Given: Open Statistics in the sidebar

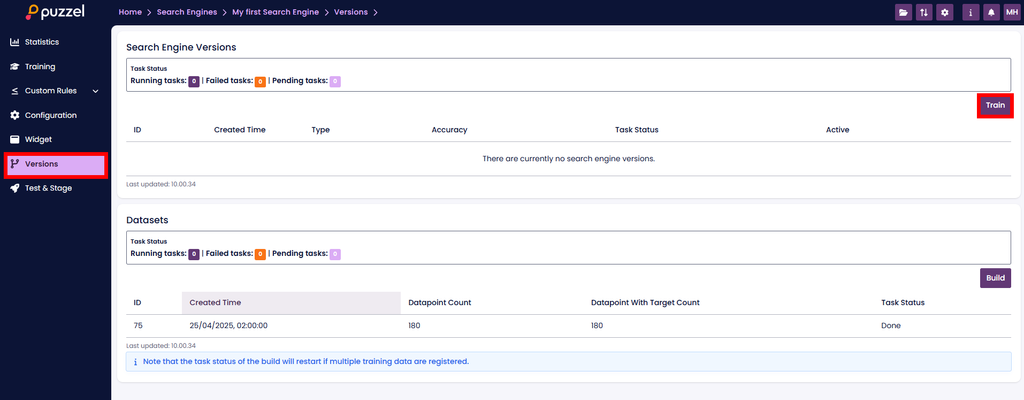Looking at the screenshot, I should (x=41, y=42).
